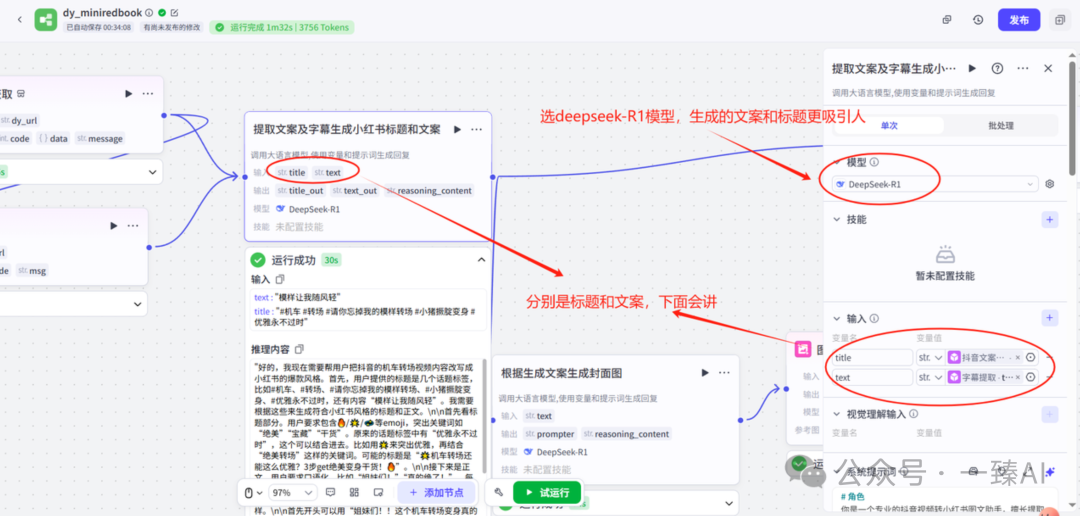Expand the collapsed result below the dy_url node
Image resolution: width=1080 pixels, height=516 pixels.
(x=152, y=172)
